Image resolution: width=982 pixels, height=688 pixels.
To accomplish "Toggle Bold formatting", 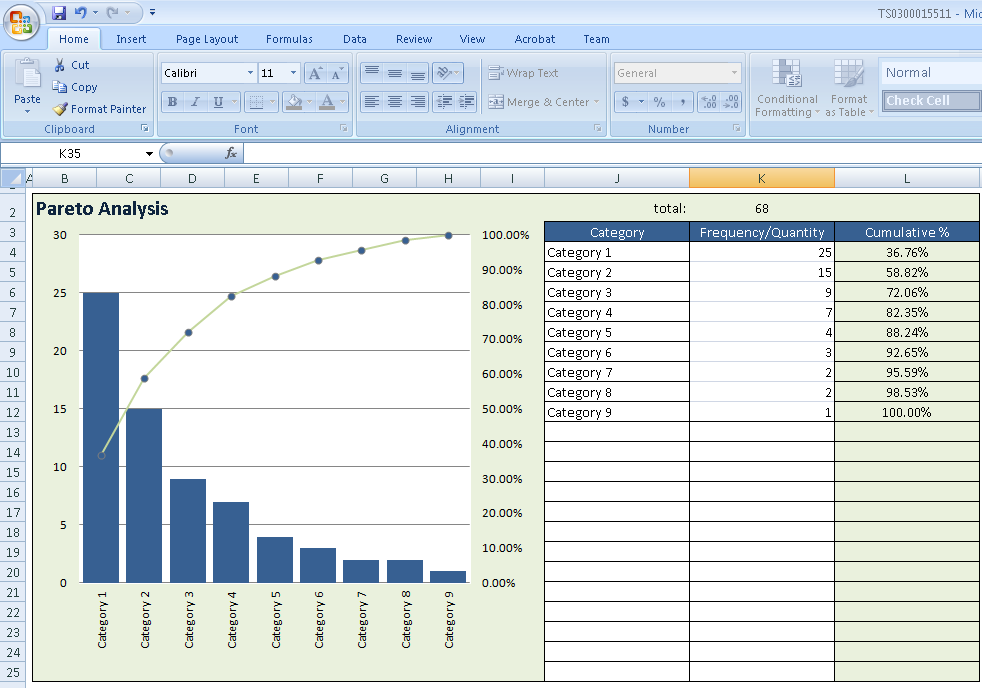I will 172,102.
